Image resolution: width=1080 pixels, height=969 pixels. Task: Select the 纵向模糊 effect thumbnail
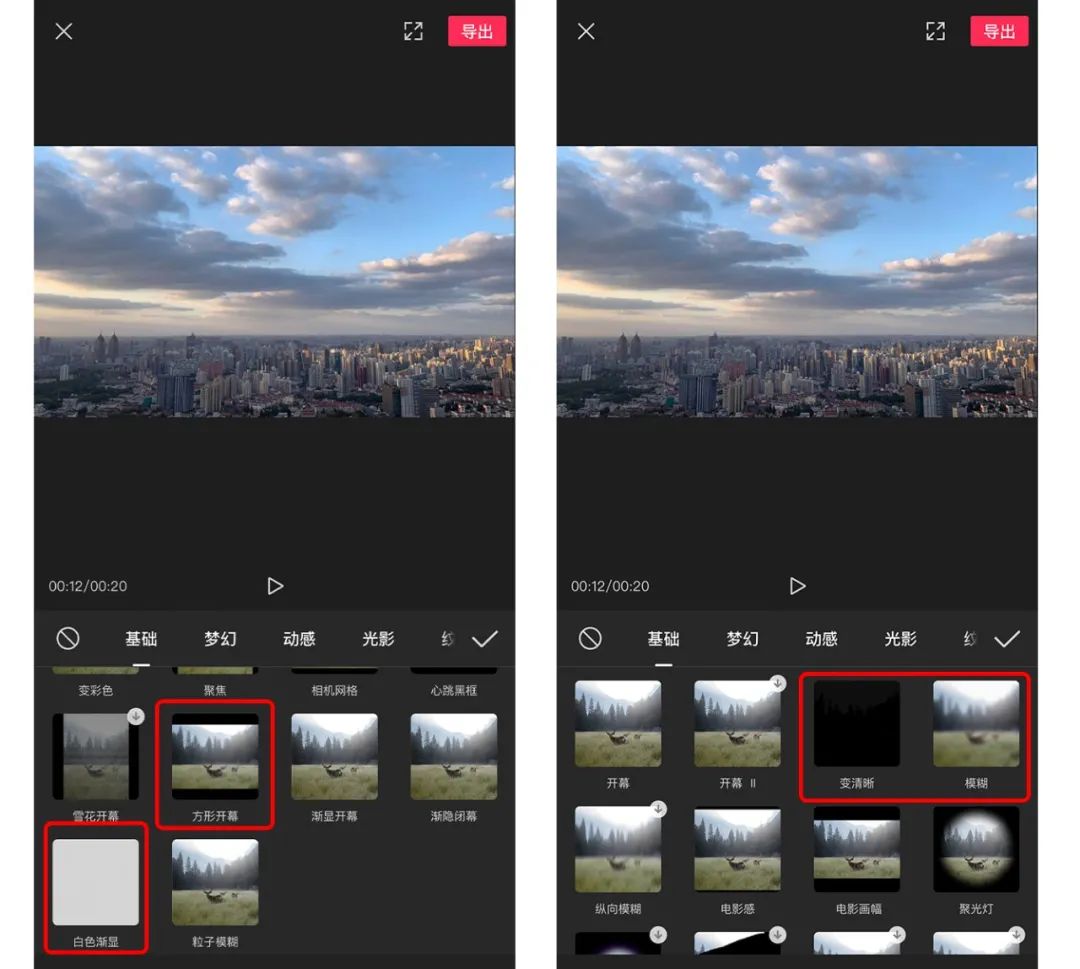coord(618,849)
